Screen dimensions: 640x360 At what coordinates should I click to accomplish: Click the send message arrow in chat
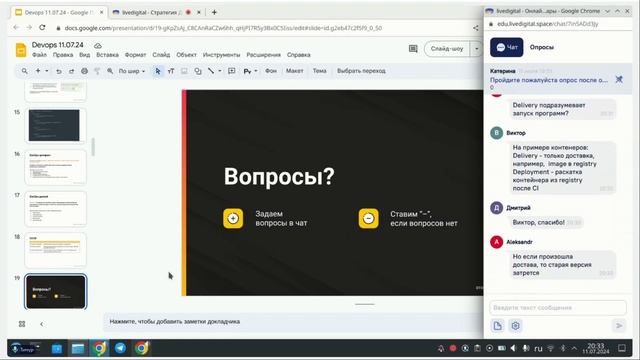click(x=619, y=326)
